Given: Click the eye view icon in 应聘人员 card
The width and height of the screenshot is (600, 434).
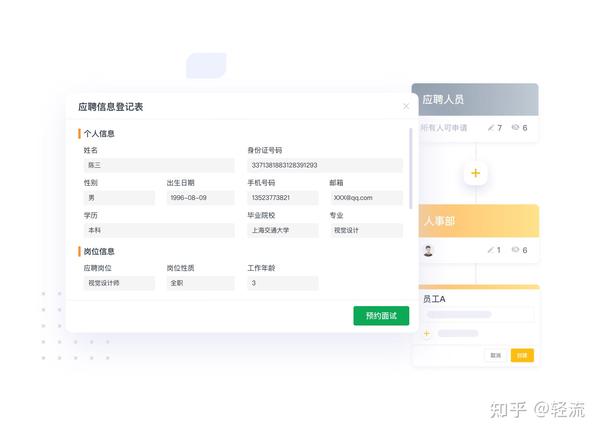Looking at the screenshot, I should click(516, 127).
